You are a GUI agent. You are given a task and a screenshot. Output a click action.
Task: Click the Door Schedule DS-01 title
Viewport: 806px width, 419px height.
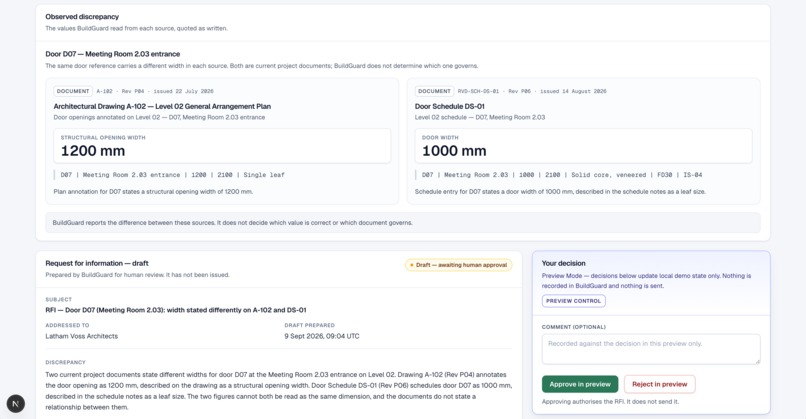click(x=450, y=106)
